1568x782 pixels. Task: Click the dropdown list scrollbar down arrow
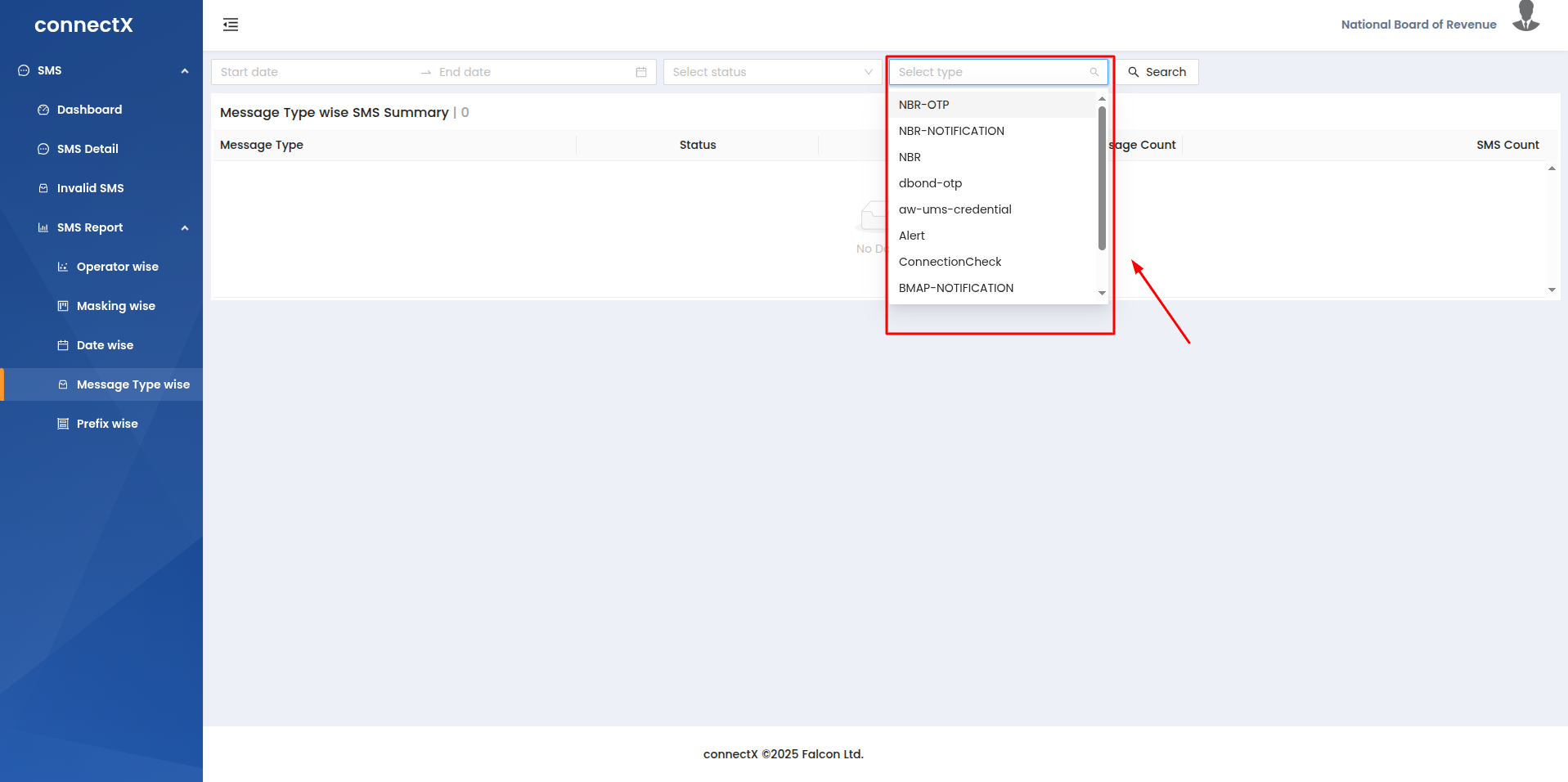click(1102, 293)
